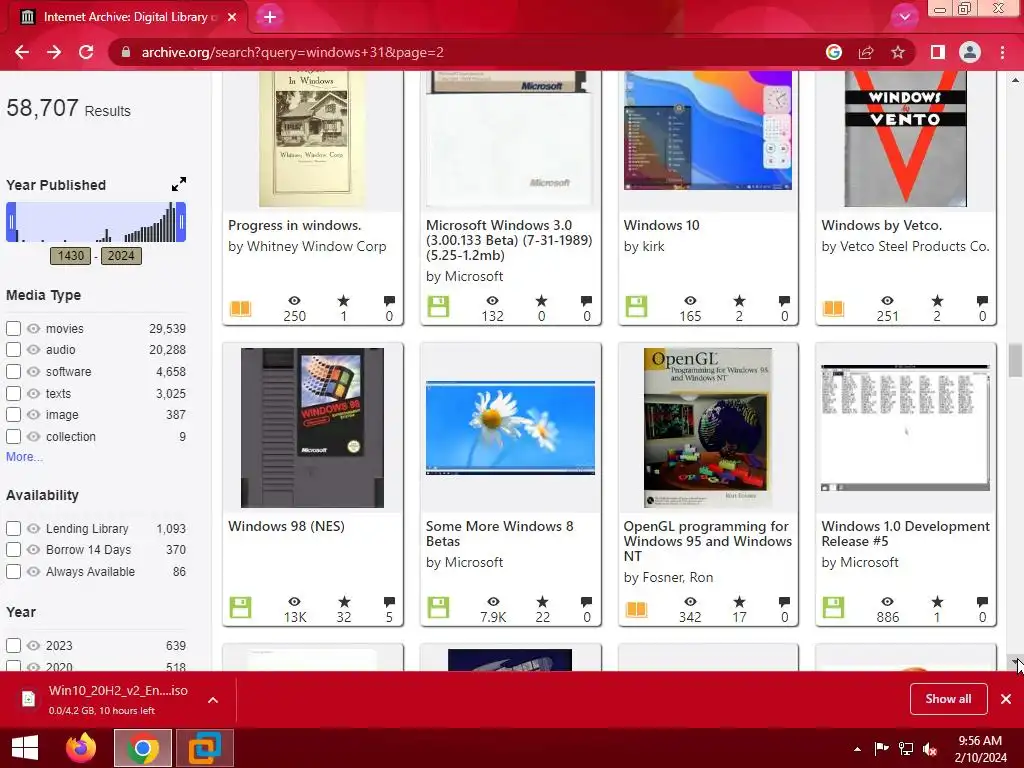This screenshot has width=1024, height=768.
Task: Edit the 2024 end year field
Action: (121, 255)
